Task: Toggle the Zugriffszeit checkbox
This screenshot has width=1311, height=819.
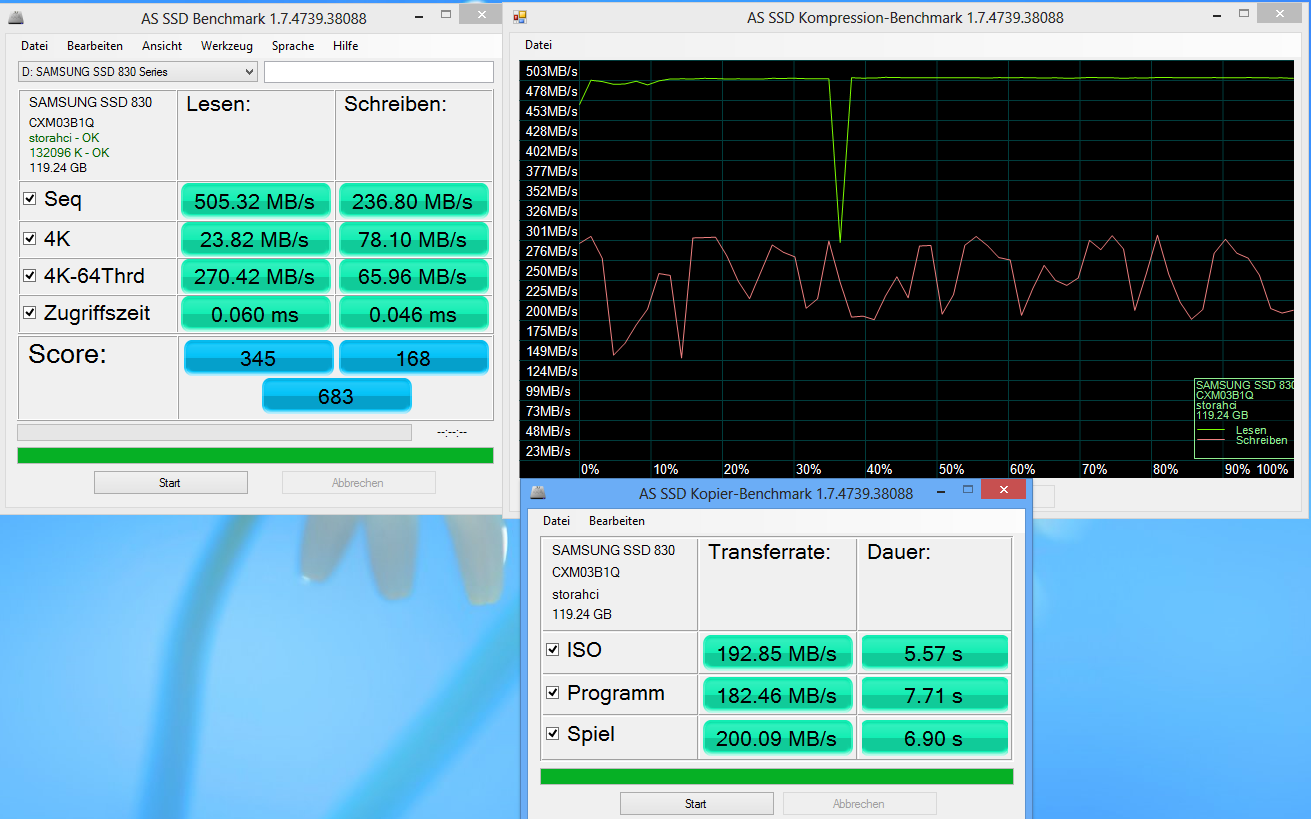Action: [x=30, y=313]
